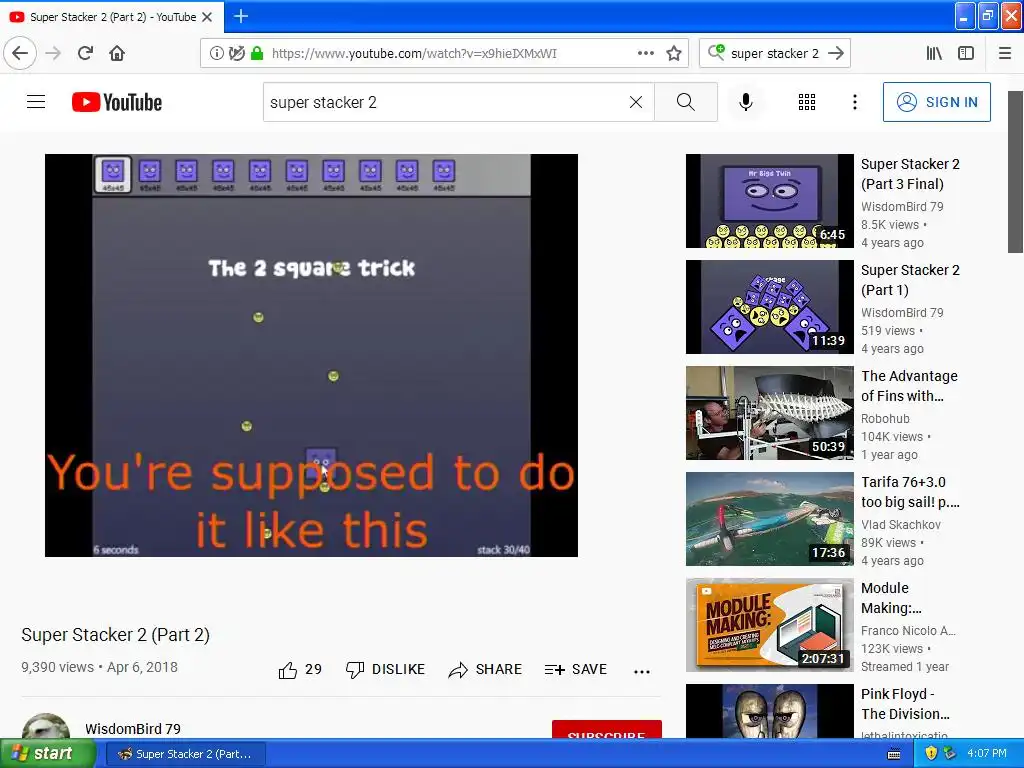The height and width of the screenshot is (768, 1024).
Task: Click title 'Super Stacker 2 (Part 3 Final)'
Action: [x=910, y=174]
